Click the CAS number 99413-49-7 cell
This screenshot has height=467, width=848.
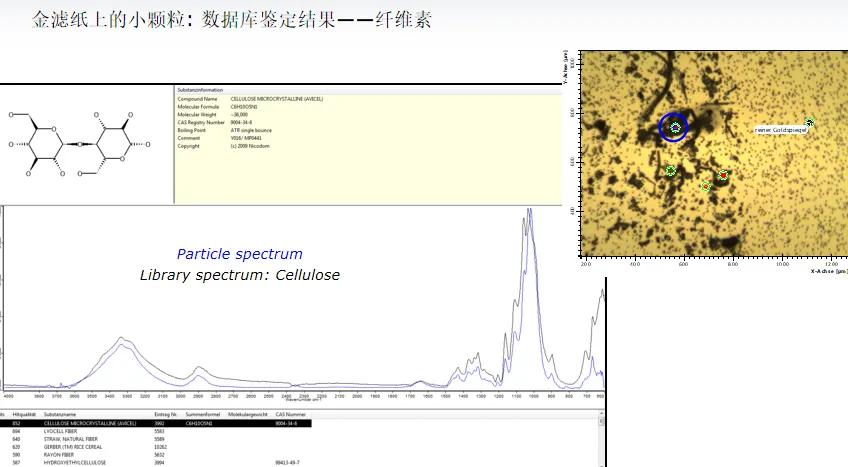[287, 463]
